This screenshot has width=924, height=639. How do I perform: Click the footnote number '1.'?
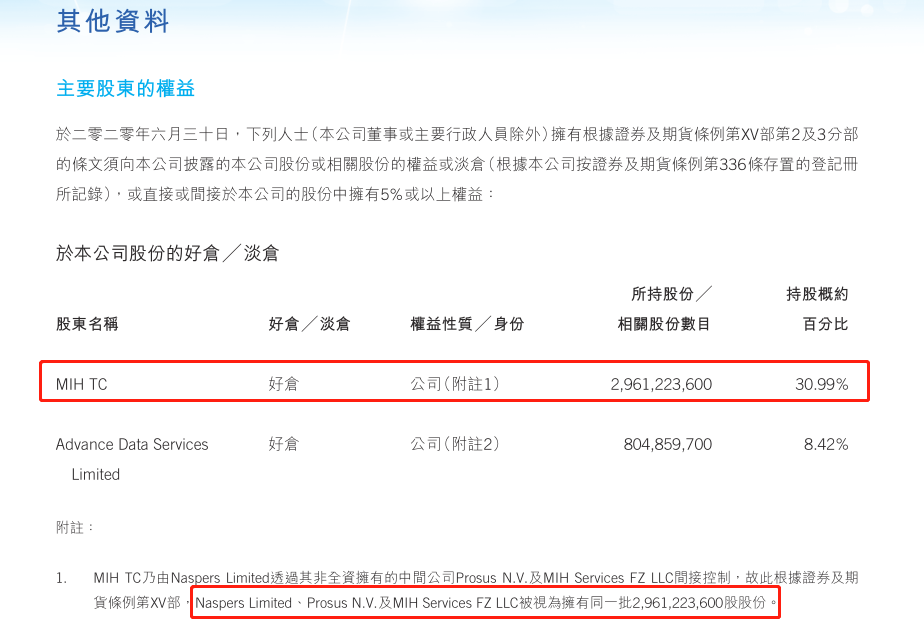coord(61,578)
